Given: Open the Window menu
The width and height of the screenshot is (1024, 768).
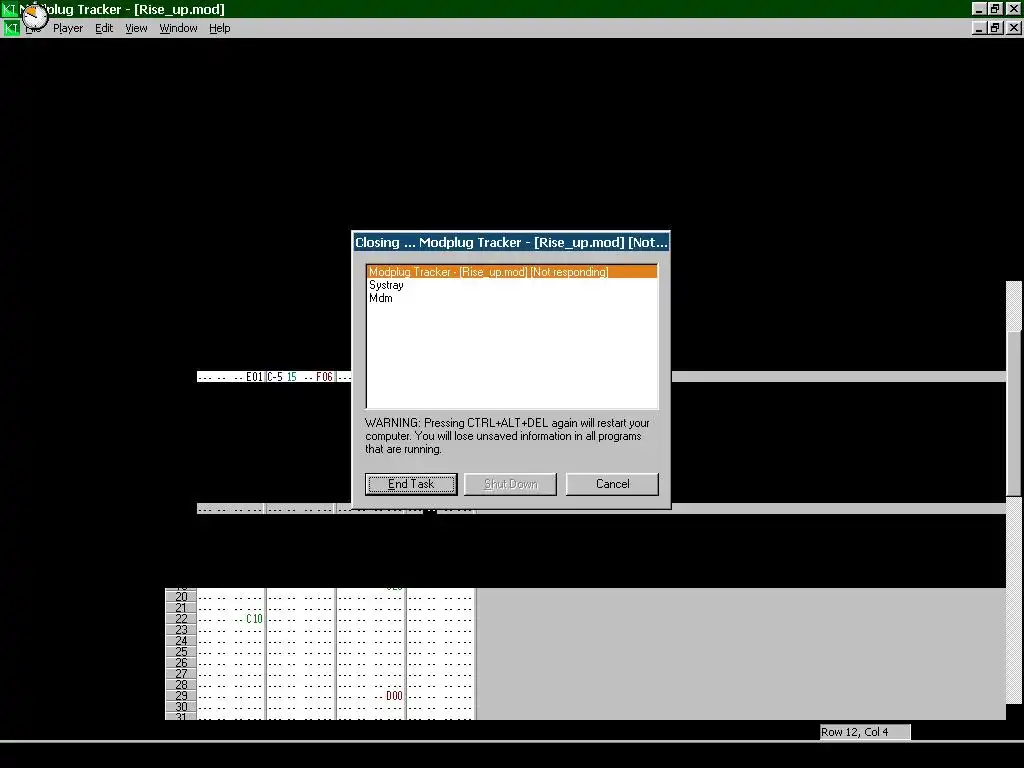Looking at the screenshot, I should 178,28.
